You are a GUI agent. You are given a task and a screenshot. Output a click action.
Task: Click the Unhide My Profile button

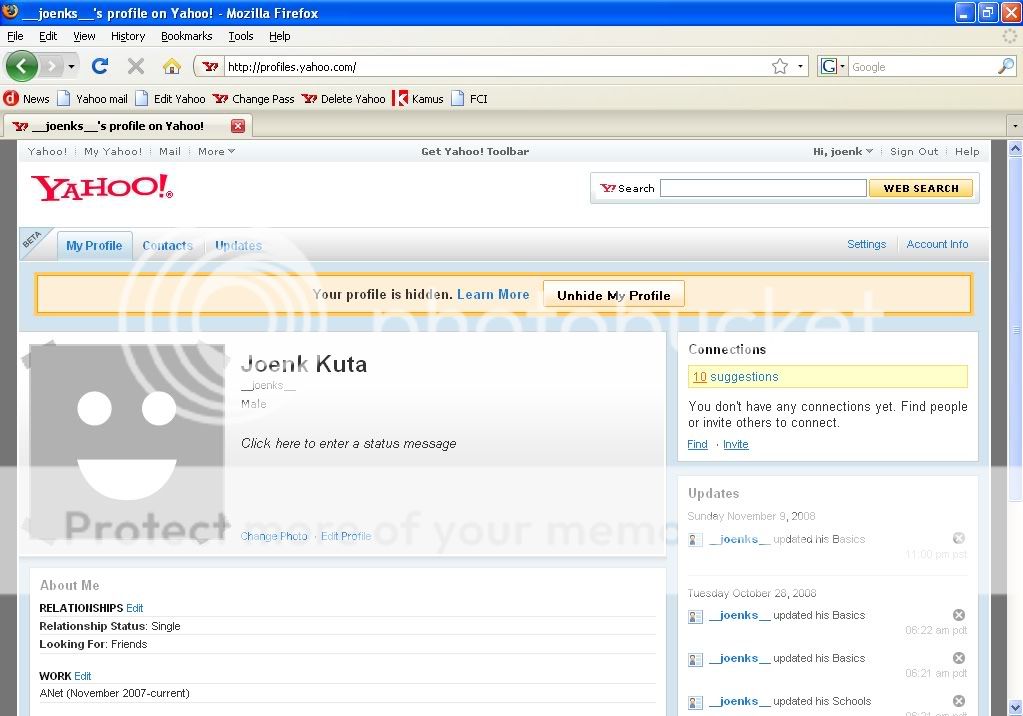(613, 295)
